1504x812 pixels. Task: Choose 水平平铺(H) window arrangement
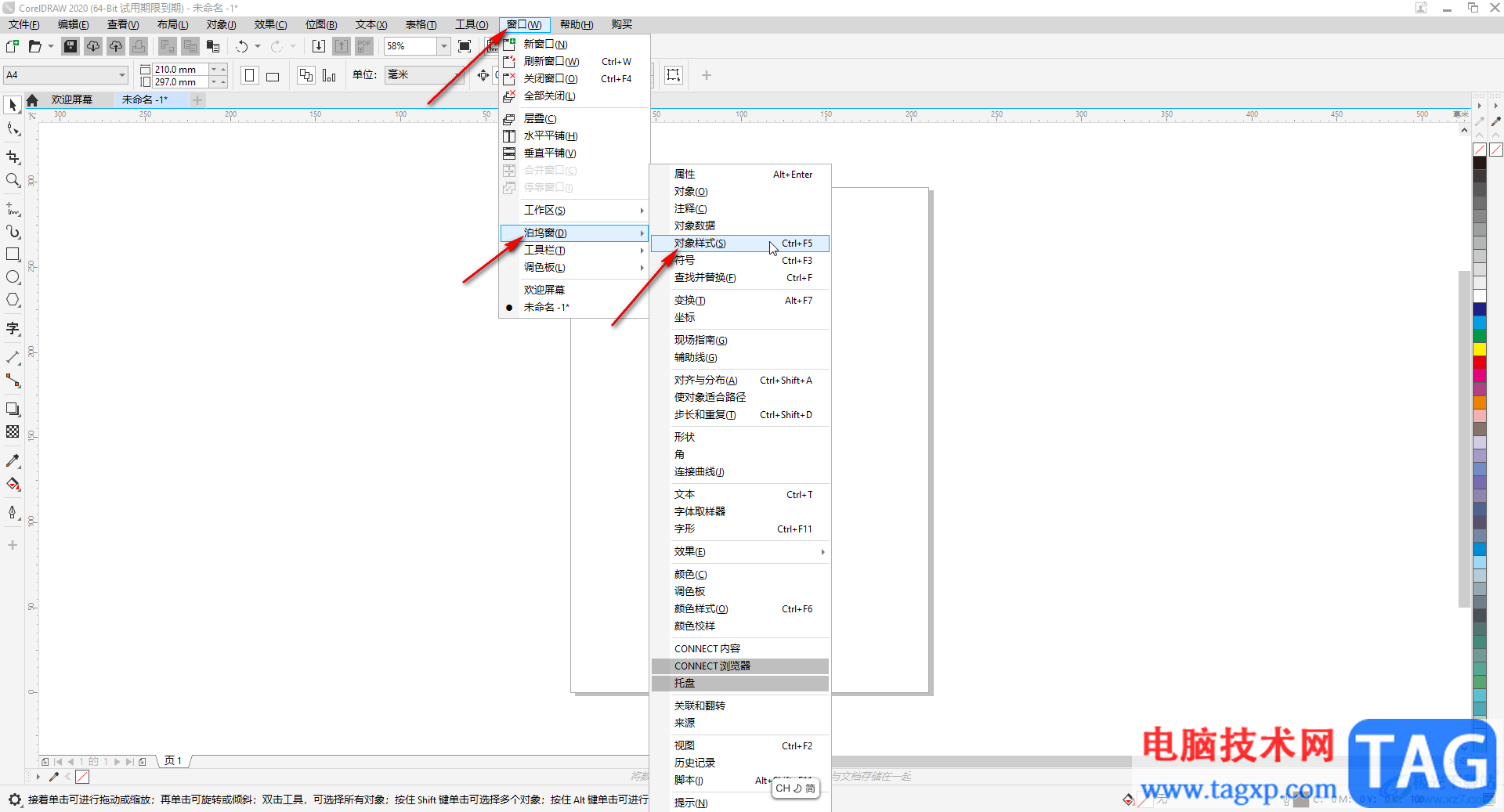[x=575, y=136]
